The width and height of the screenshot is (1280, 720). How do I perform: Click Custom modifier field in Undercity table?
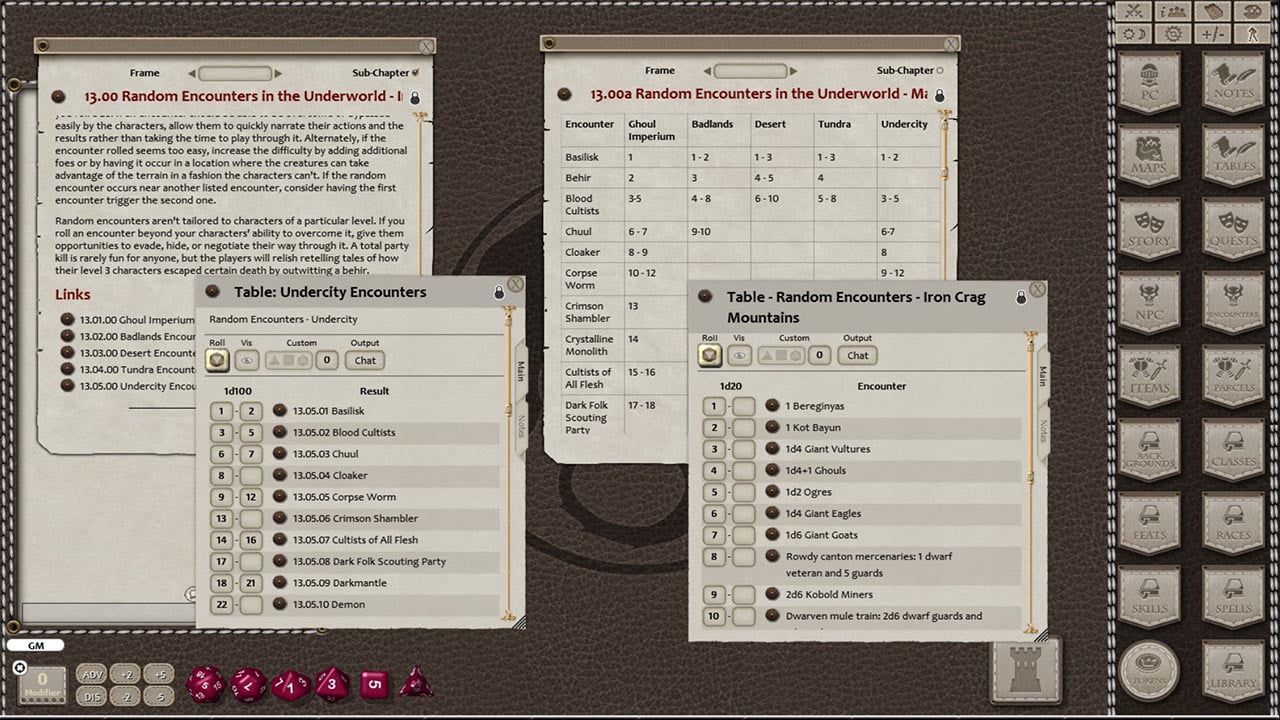click(x=327, y=360)
